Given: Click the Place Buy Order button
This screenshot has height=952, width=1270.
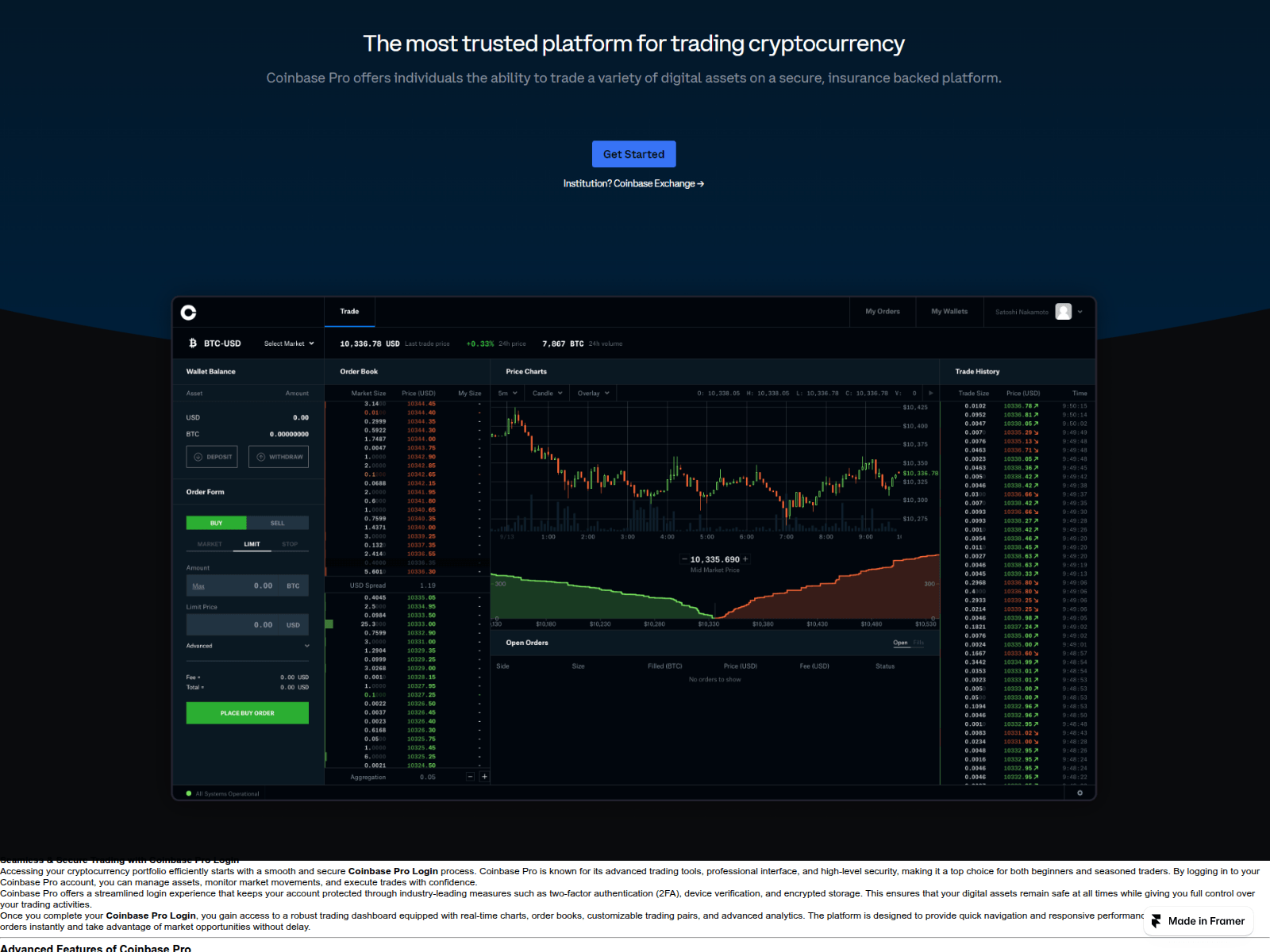Looking at the screenshot, I should pyautogui.click(x=247, y=713).
